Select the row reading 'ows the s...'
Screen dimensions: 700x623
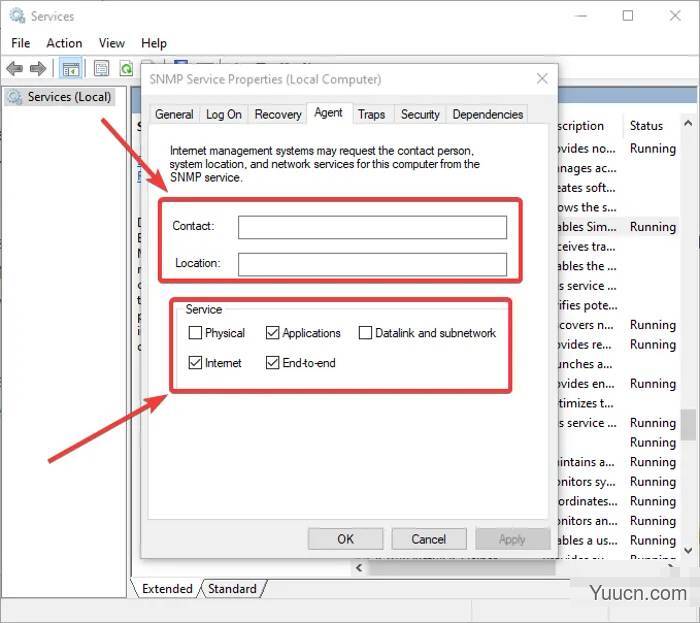[618, 207]
